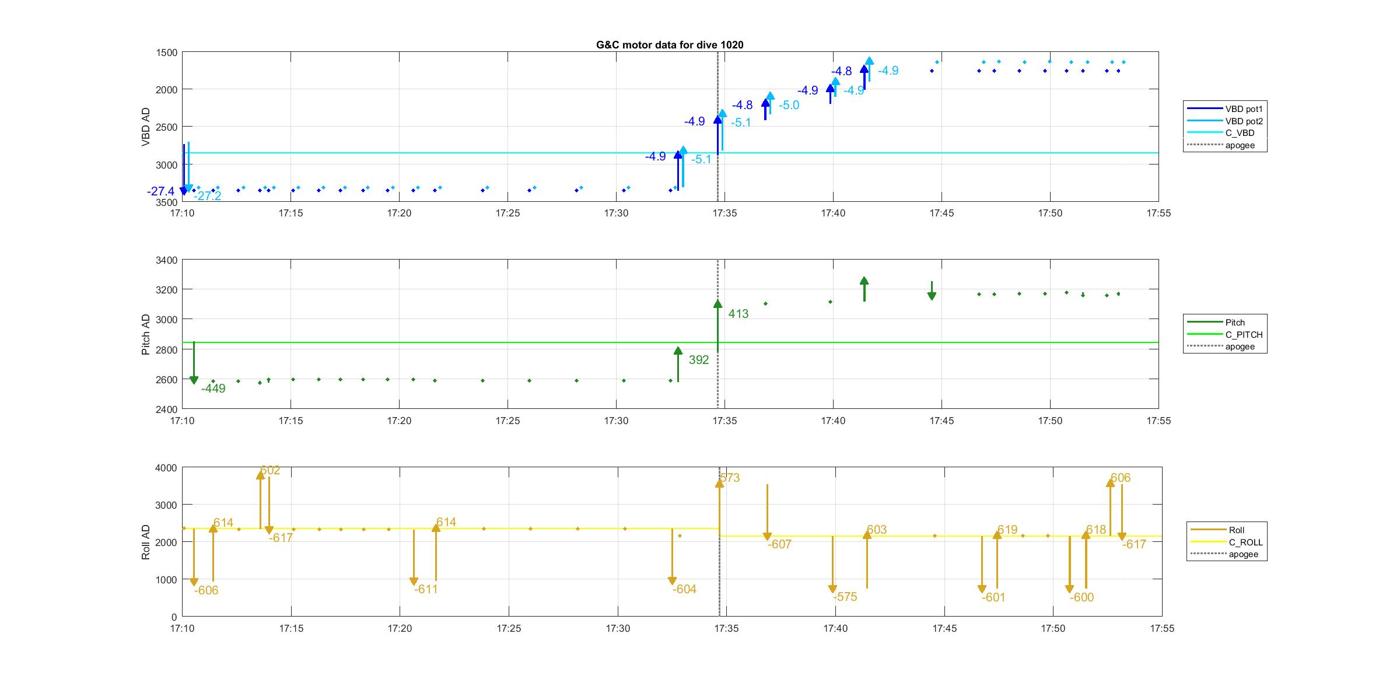Click the '4000' tick on Roll axis
The image size is (1400, 693).
coord(167,468)
